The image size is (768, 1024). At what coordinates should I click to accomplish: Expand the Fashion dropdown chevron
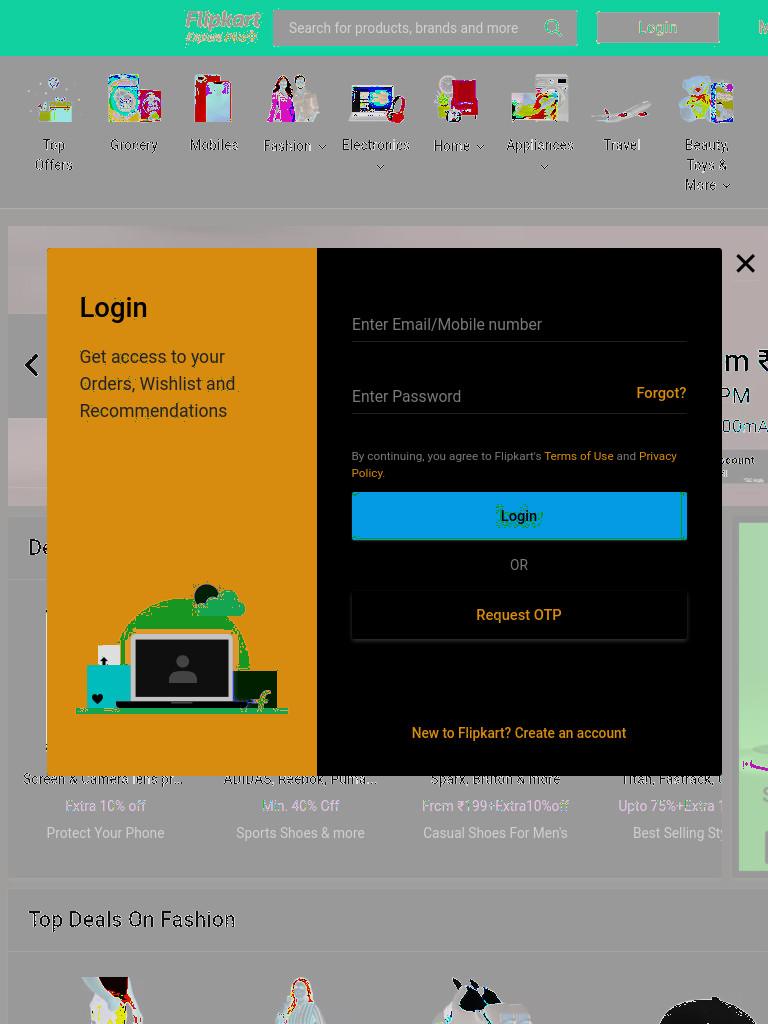click(322, 147)
